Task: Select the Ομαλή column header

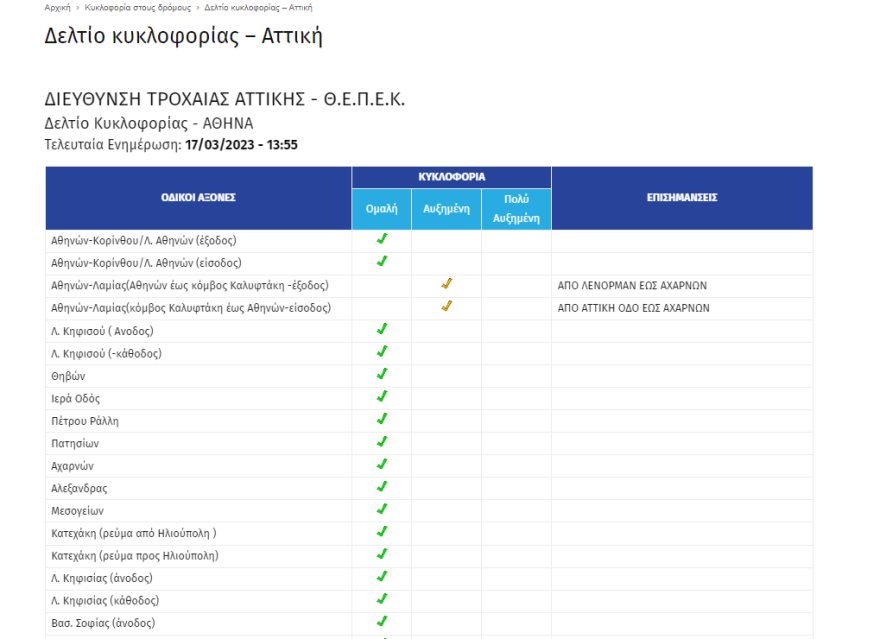Action: (x=381, y=210)
